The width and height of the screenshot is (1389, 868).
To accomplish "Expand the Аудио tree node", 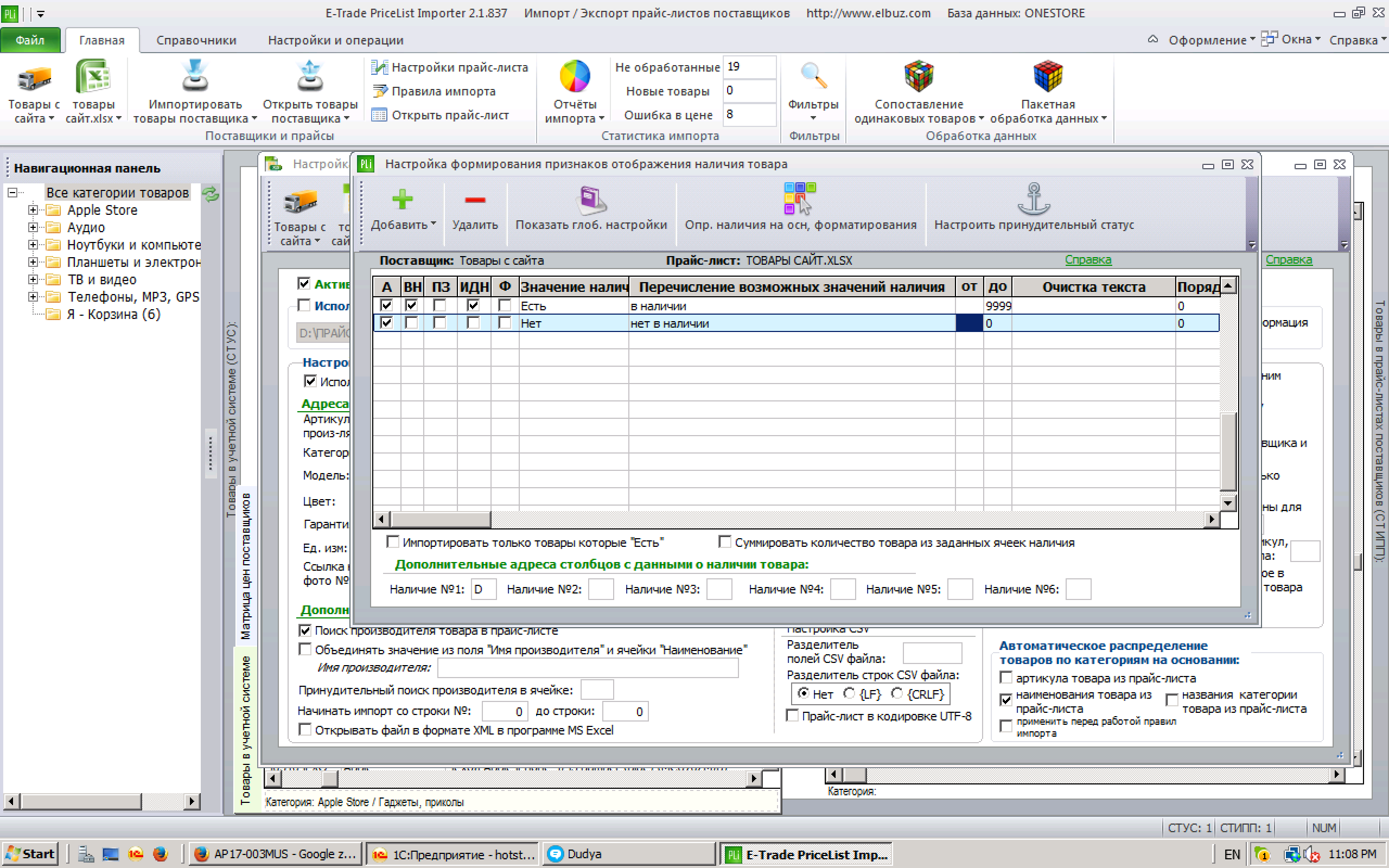I will click(33, 227).
